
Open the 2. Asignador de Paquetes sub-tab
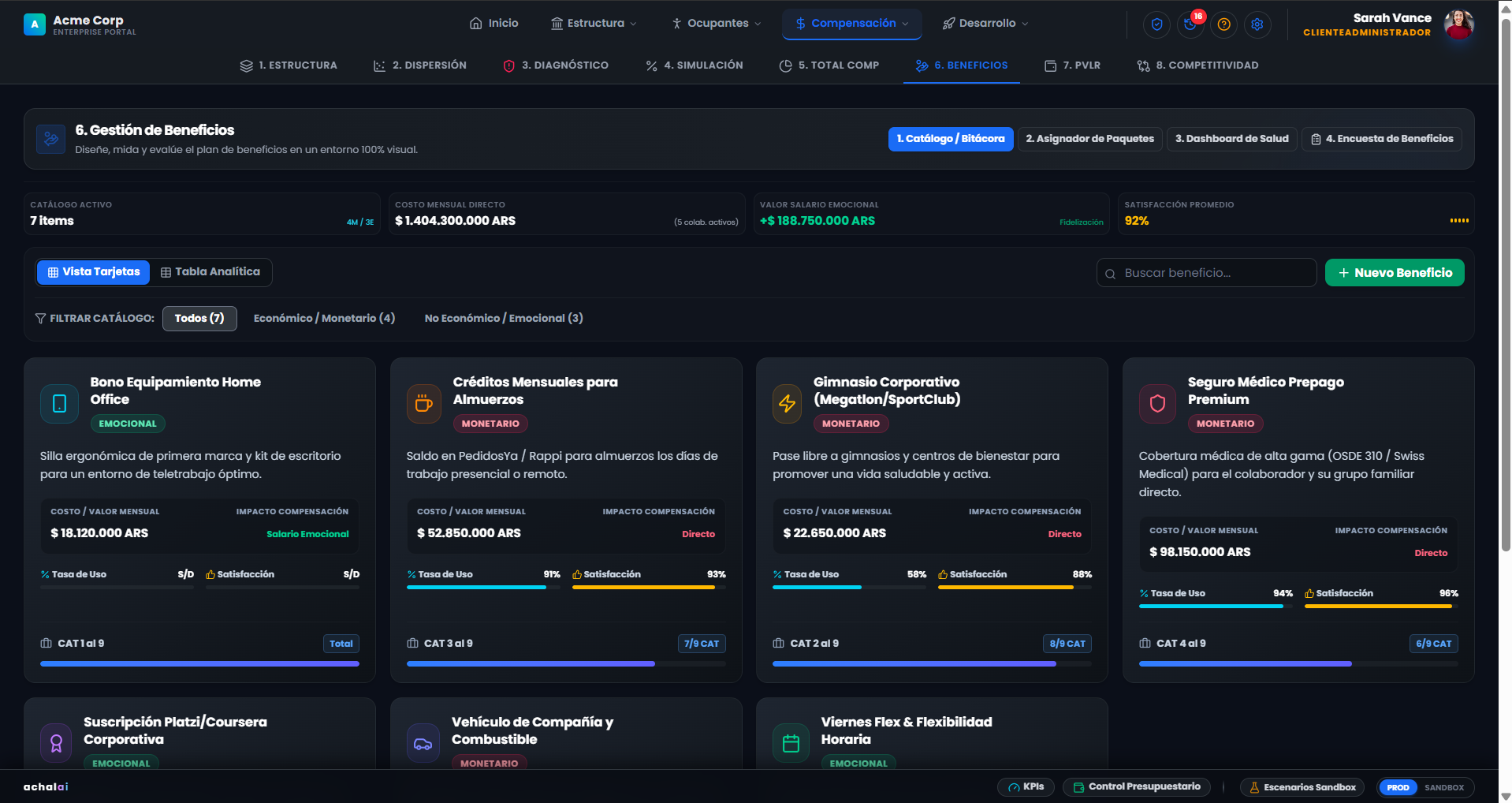pyautogui.click(x=1090, y=140)
